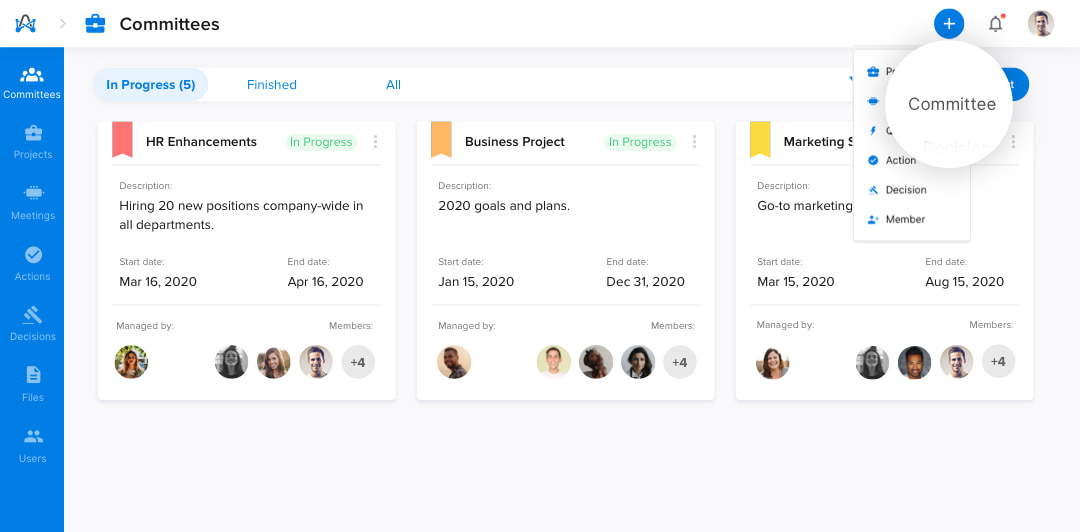Click the app logo in the top-left corner
Viewport: 1080px width, 532px height.
(x=25, y=24)
